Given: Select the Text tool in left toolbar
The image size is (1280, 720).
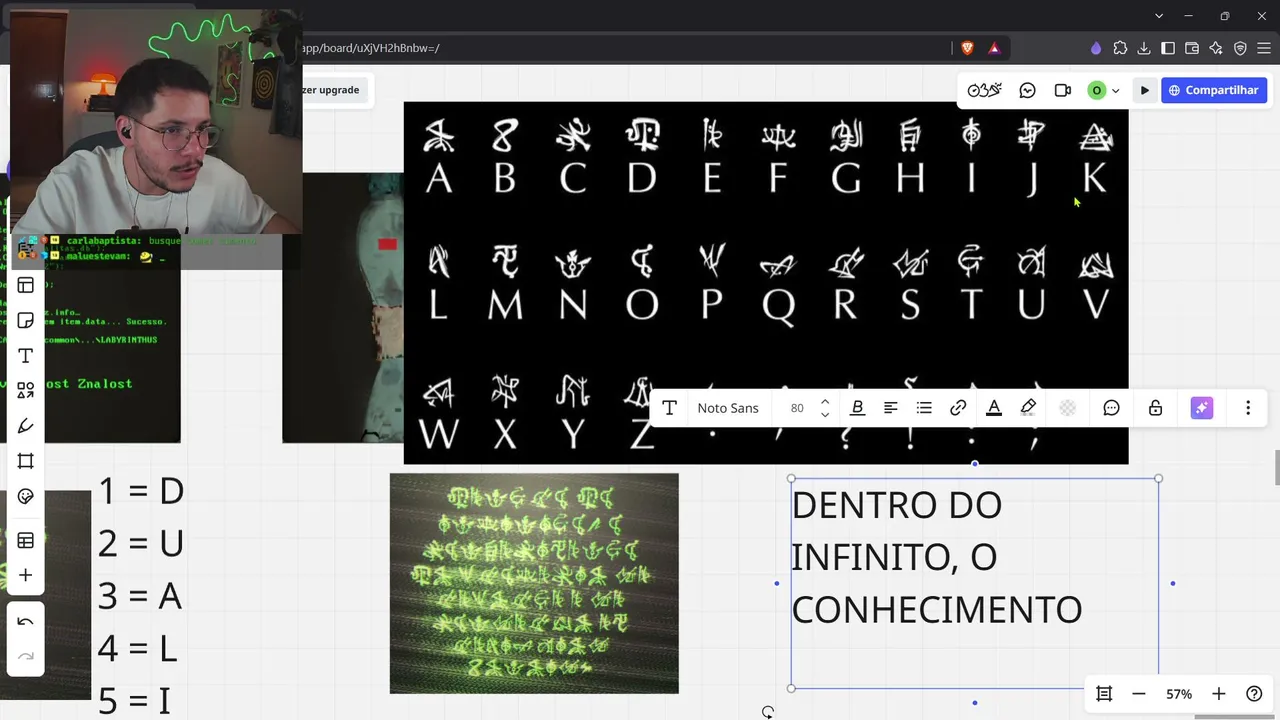Looking at the screenshot, I should [x=26, y=356].
